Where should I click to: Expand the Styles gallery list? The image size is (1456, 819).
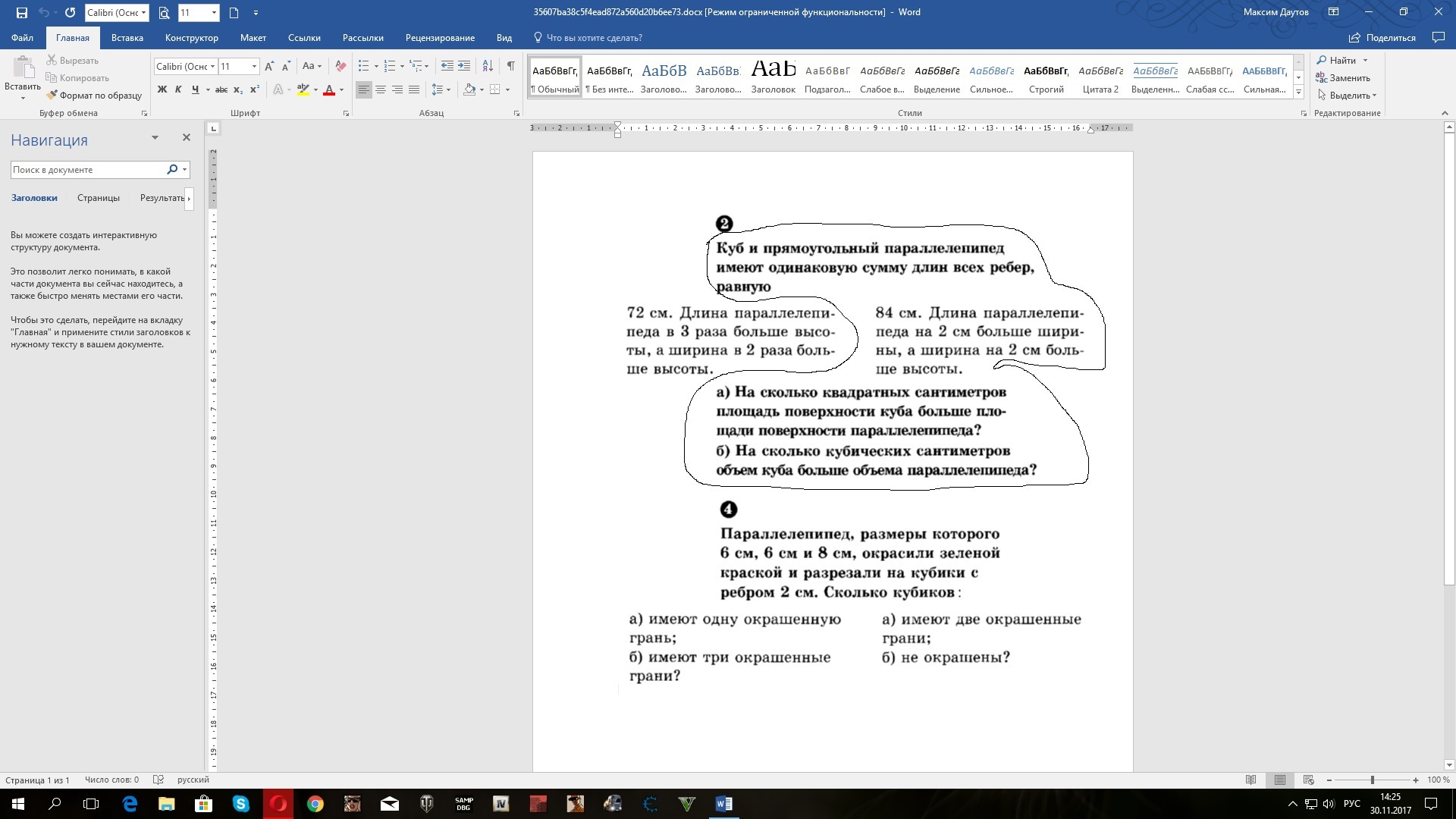click(x=1298, y=92)
